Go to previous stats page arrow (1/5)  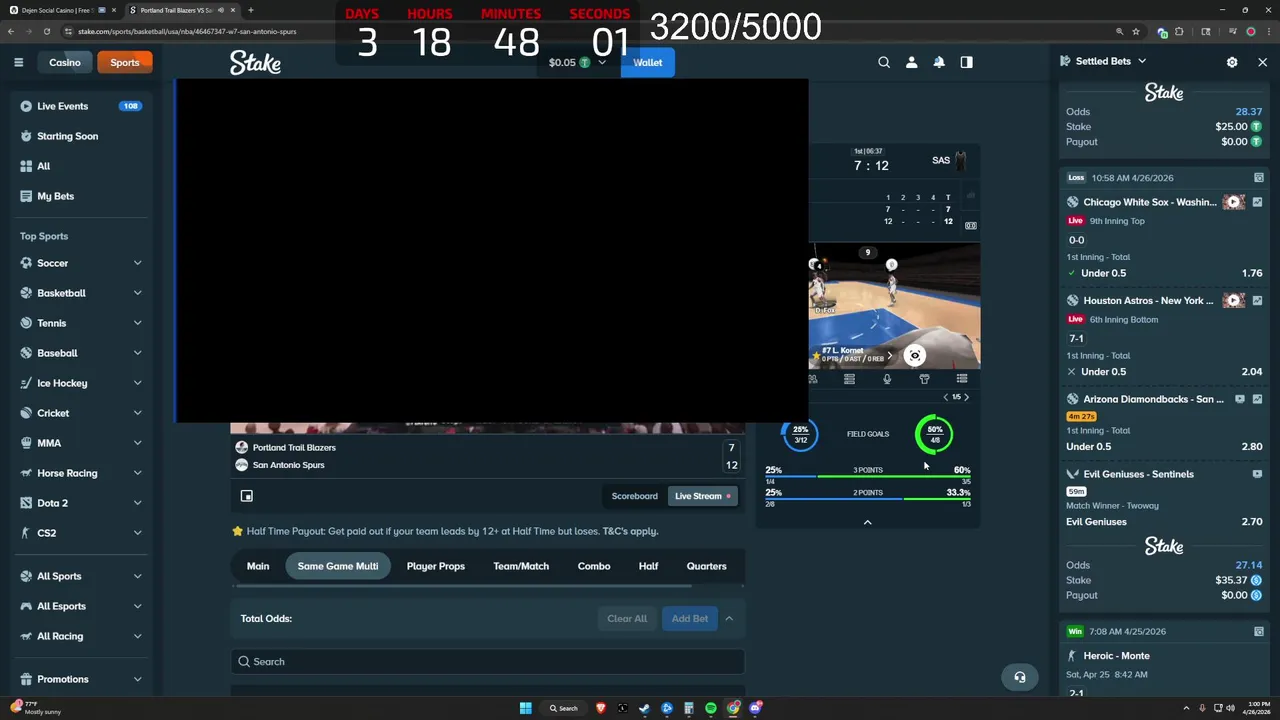[x=946, y=397]
